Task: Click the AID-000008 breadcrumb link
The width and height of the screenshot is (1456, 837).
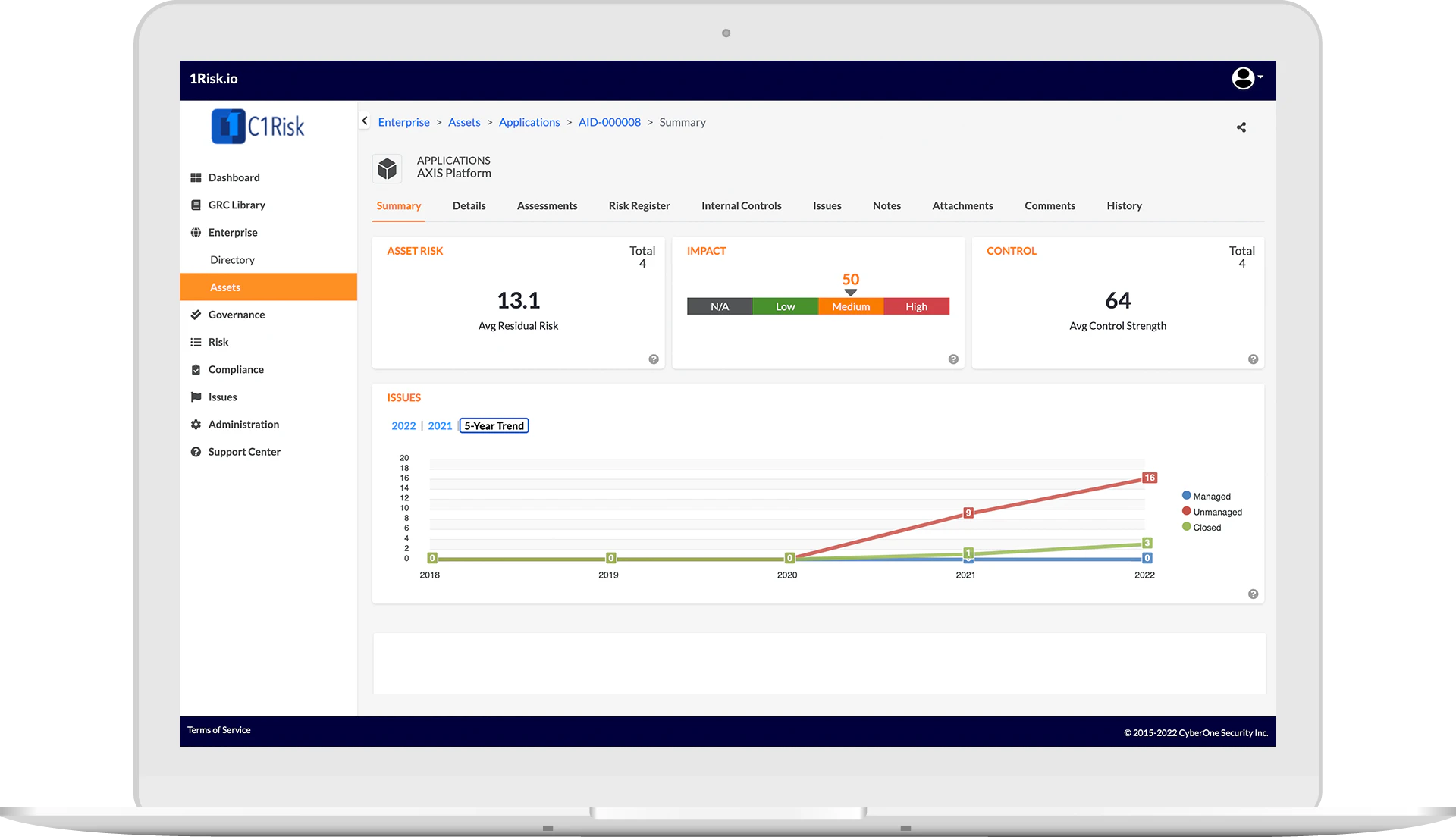Action: click(609, 122)
